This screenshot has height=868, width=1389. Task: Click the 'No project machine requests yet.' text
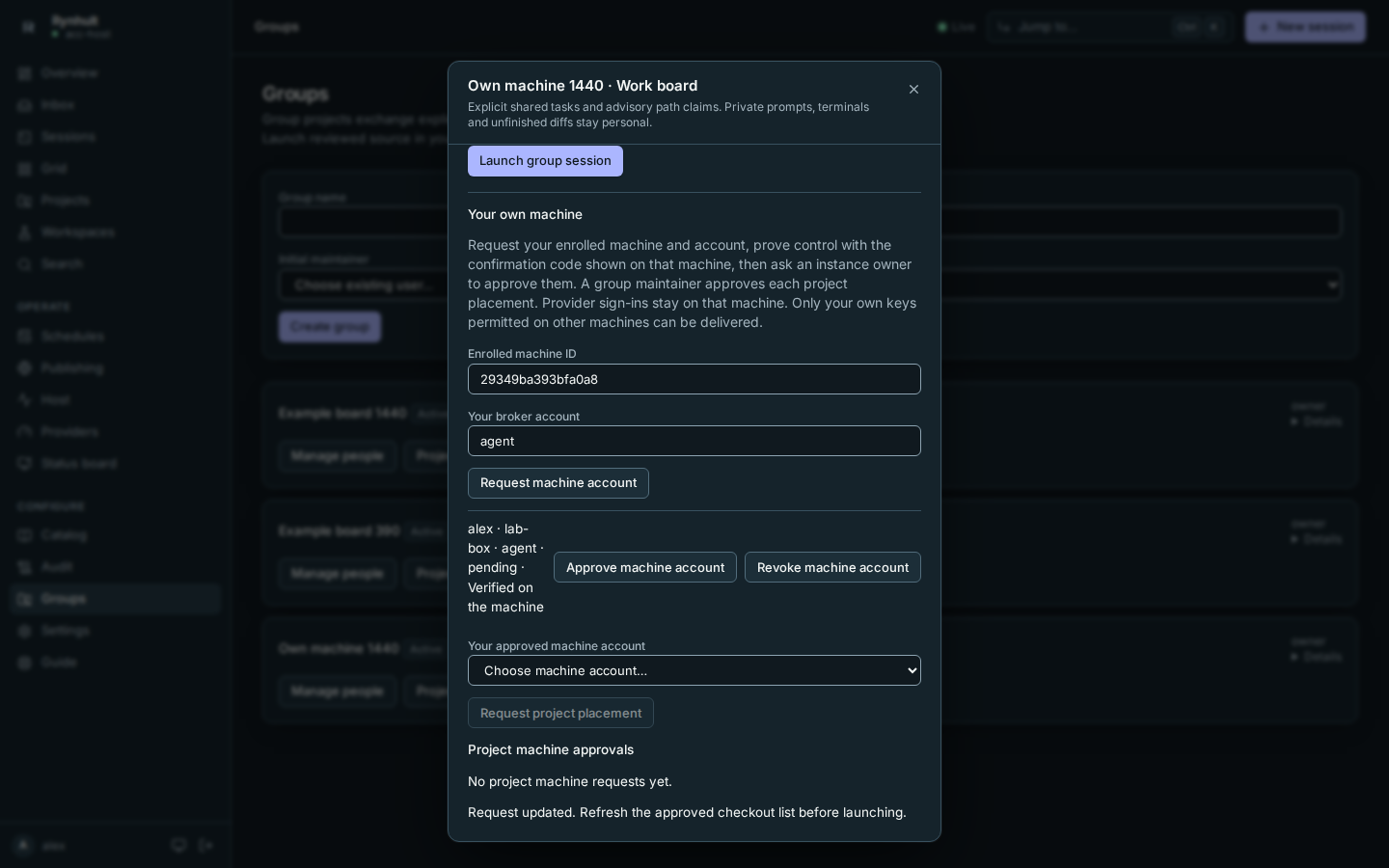[570, 781]
